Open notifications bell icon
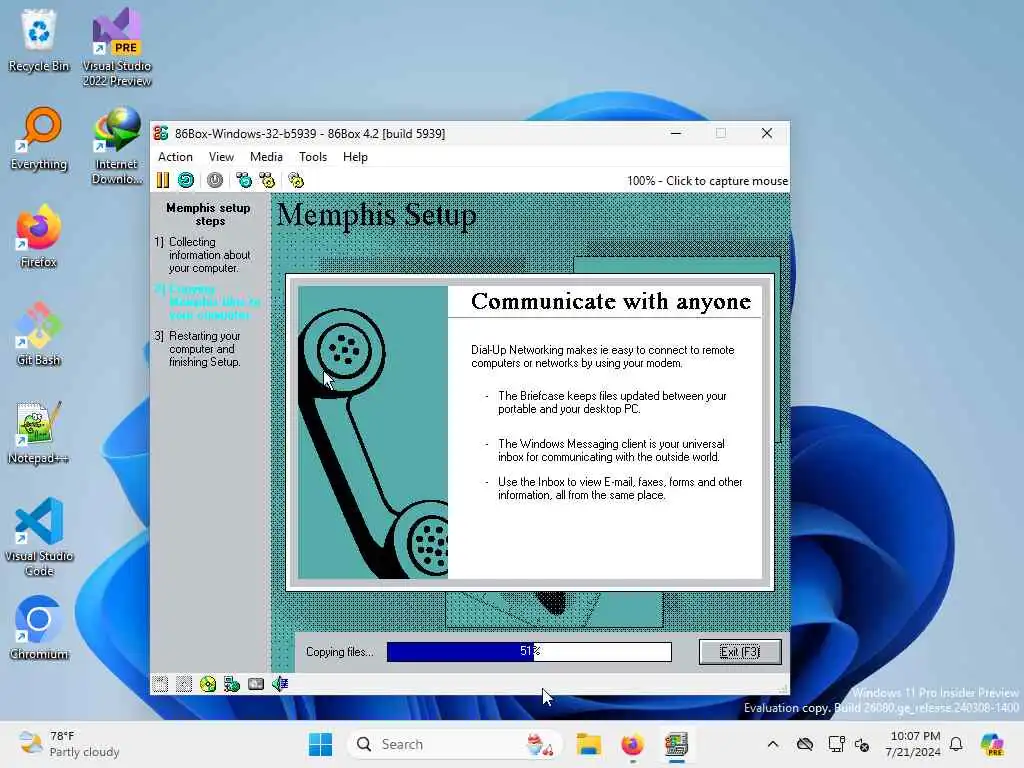The width and height of the screenshot is (1024, 768). 956,744
